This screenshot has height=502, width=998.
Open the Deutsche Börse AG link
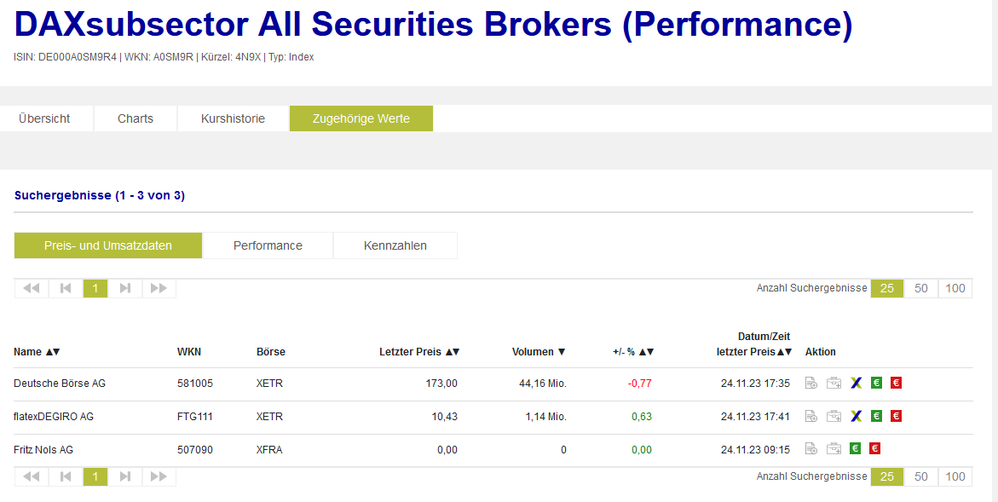pyautogui.click(x=59, y=383)
